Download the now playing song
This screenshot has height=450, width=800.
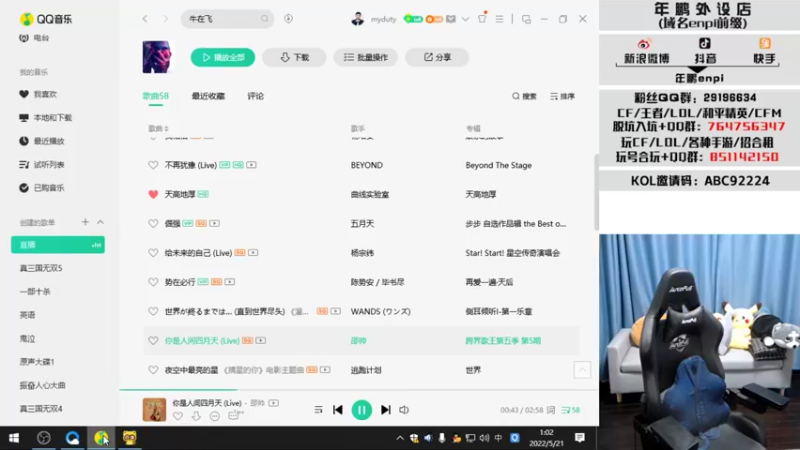(x=196, y=416)
